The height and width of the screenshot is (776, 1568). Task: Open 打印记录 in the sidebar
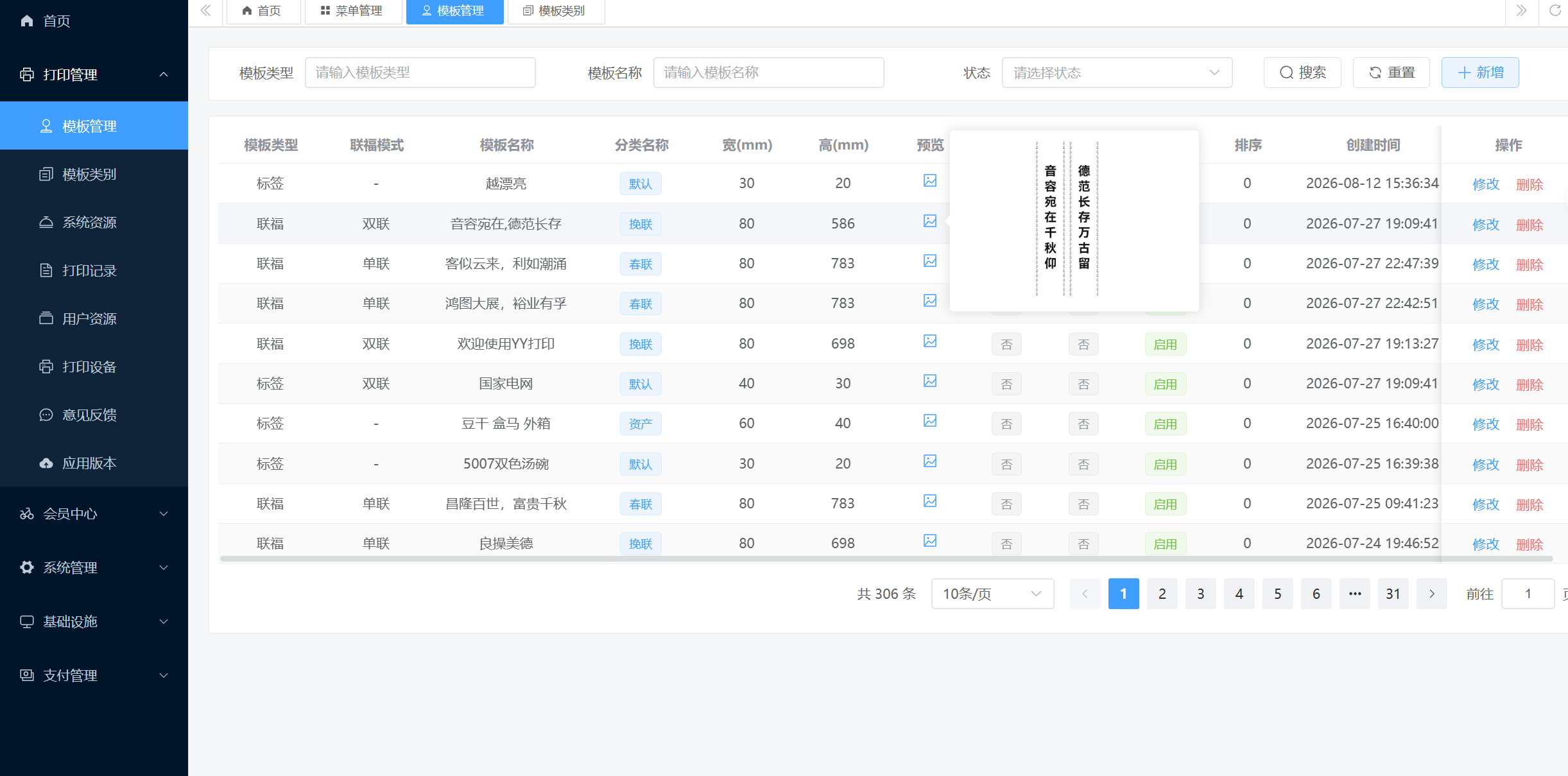94,270
